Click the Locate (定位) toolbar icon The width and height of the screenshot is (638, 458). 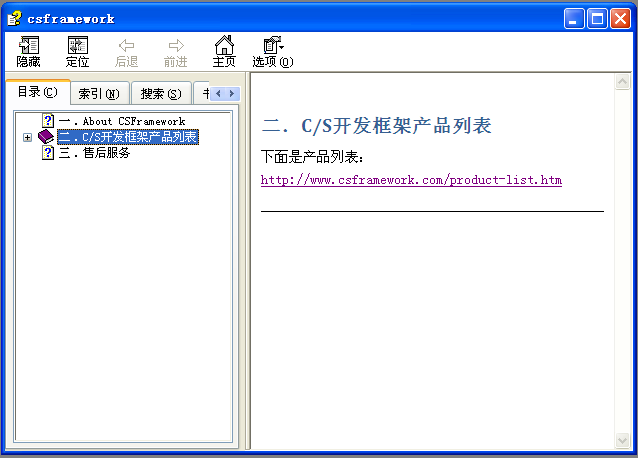[77, 46]
